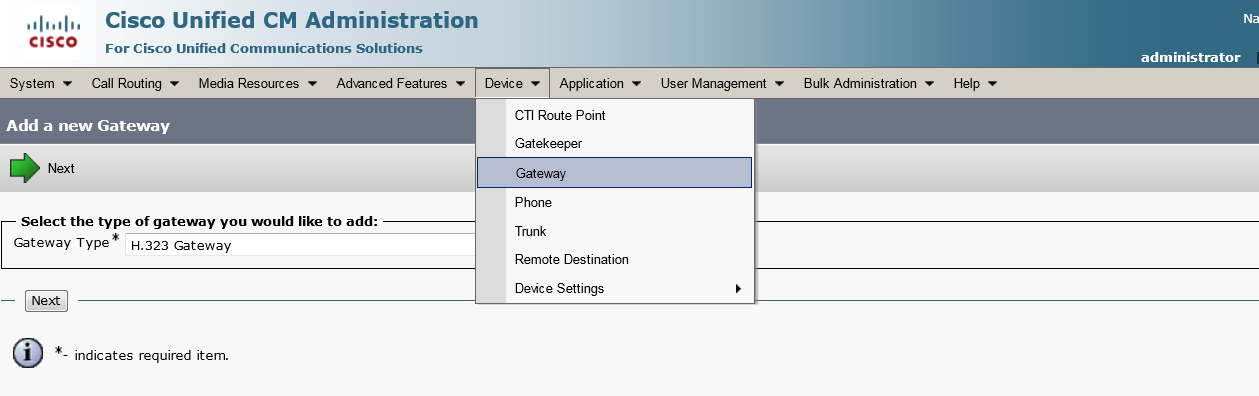The width and height of the screenshot is (1259, 396).
Task: Open the Gateway Type dropdown
Action: tap(300, 245)
